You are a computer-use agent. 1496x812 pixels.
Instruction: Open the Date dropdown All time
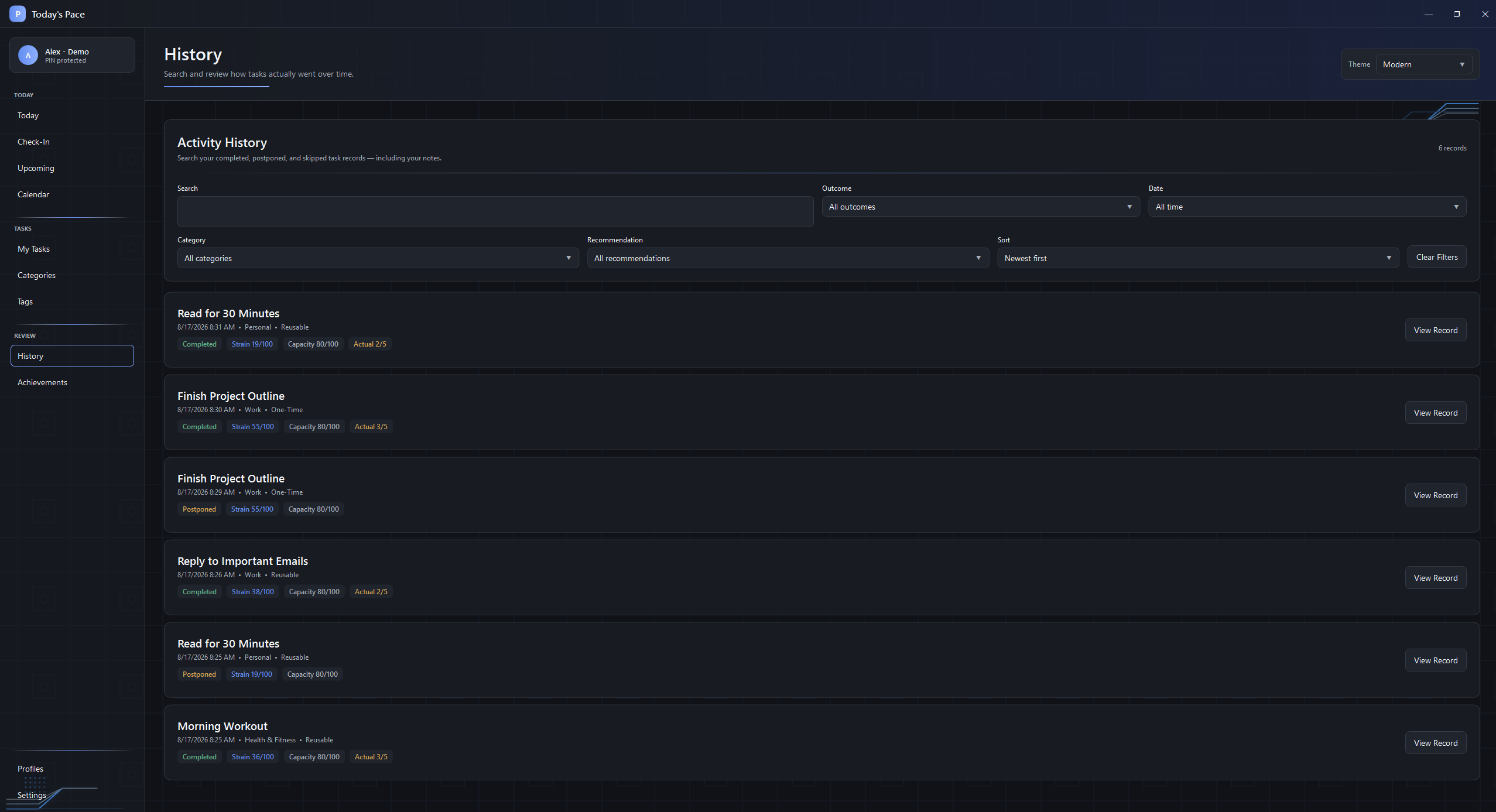1307,207
